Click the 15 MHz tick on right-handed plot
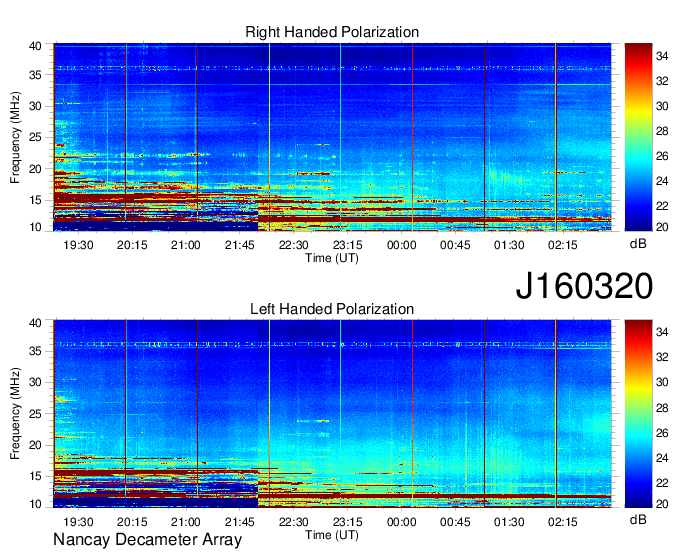This screenshot has height=552, width=680. click(x=35, y=200)
